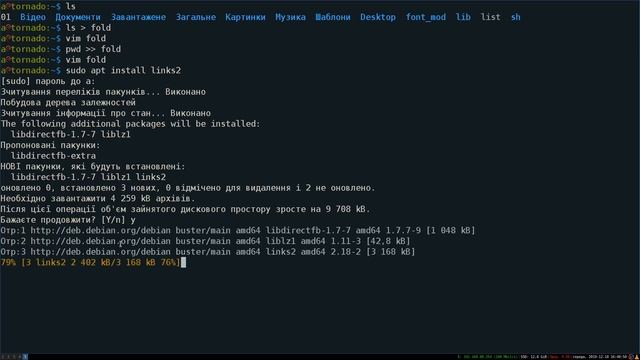Click 'Бажаєте продовжити? [Y/n]' prompt

click(x=68, y=220)
